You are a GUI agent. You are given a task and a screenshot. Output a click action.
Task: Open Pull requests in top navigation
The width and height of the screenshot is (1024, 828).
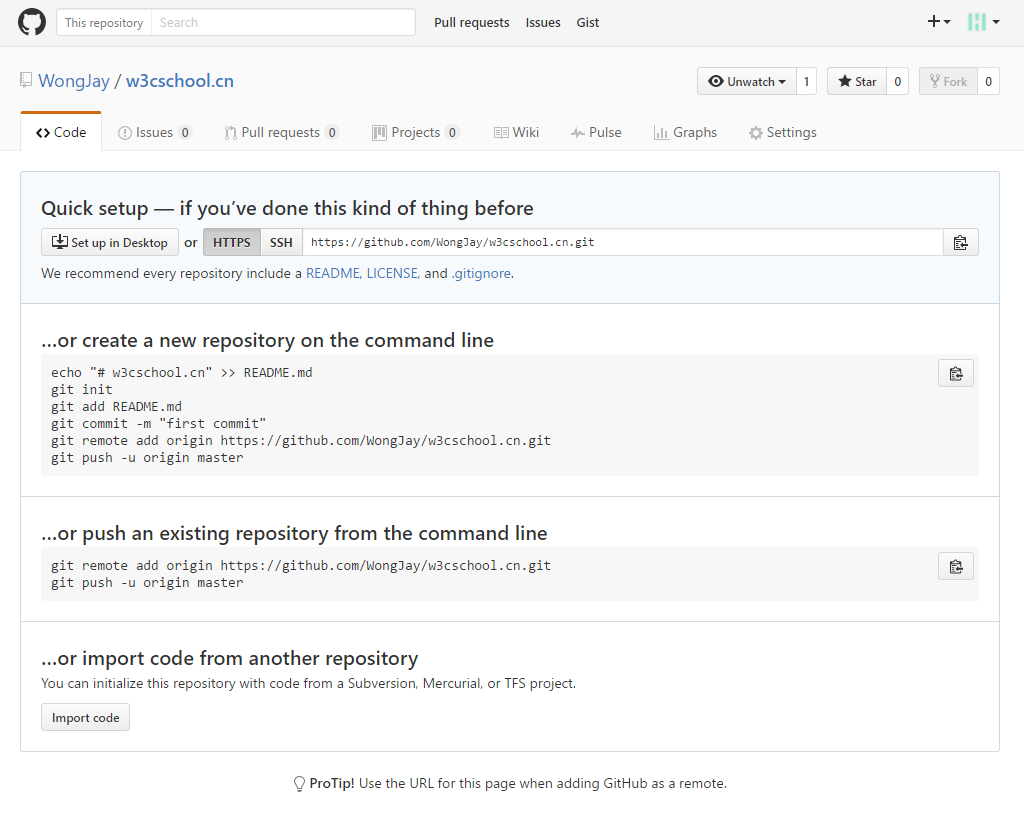pos(471,23)
